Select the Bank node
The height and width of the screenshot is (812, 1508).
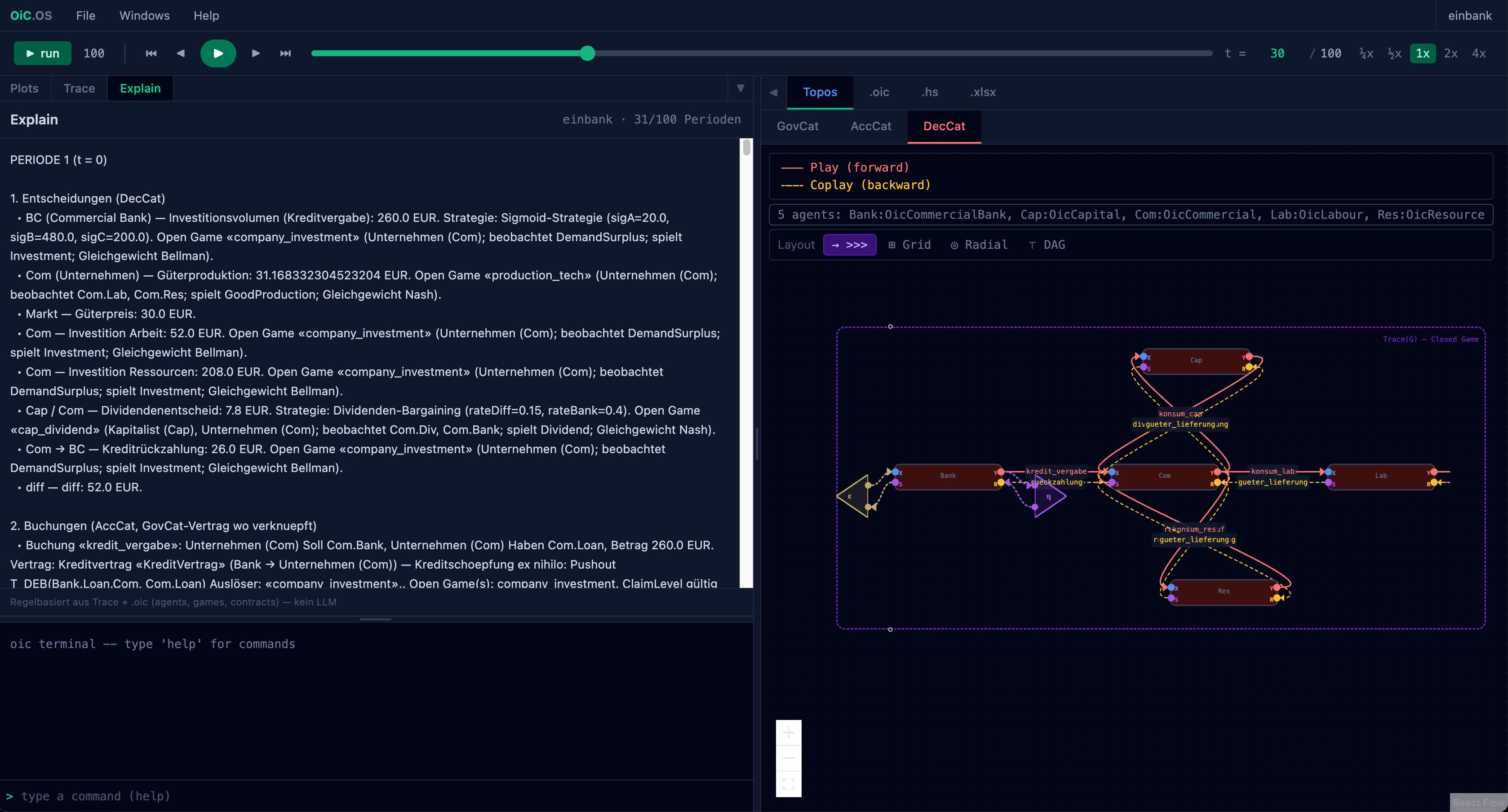[x=948, y=476]
